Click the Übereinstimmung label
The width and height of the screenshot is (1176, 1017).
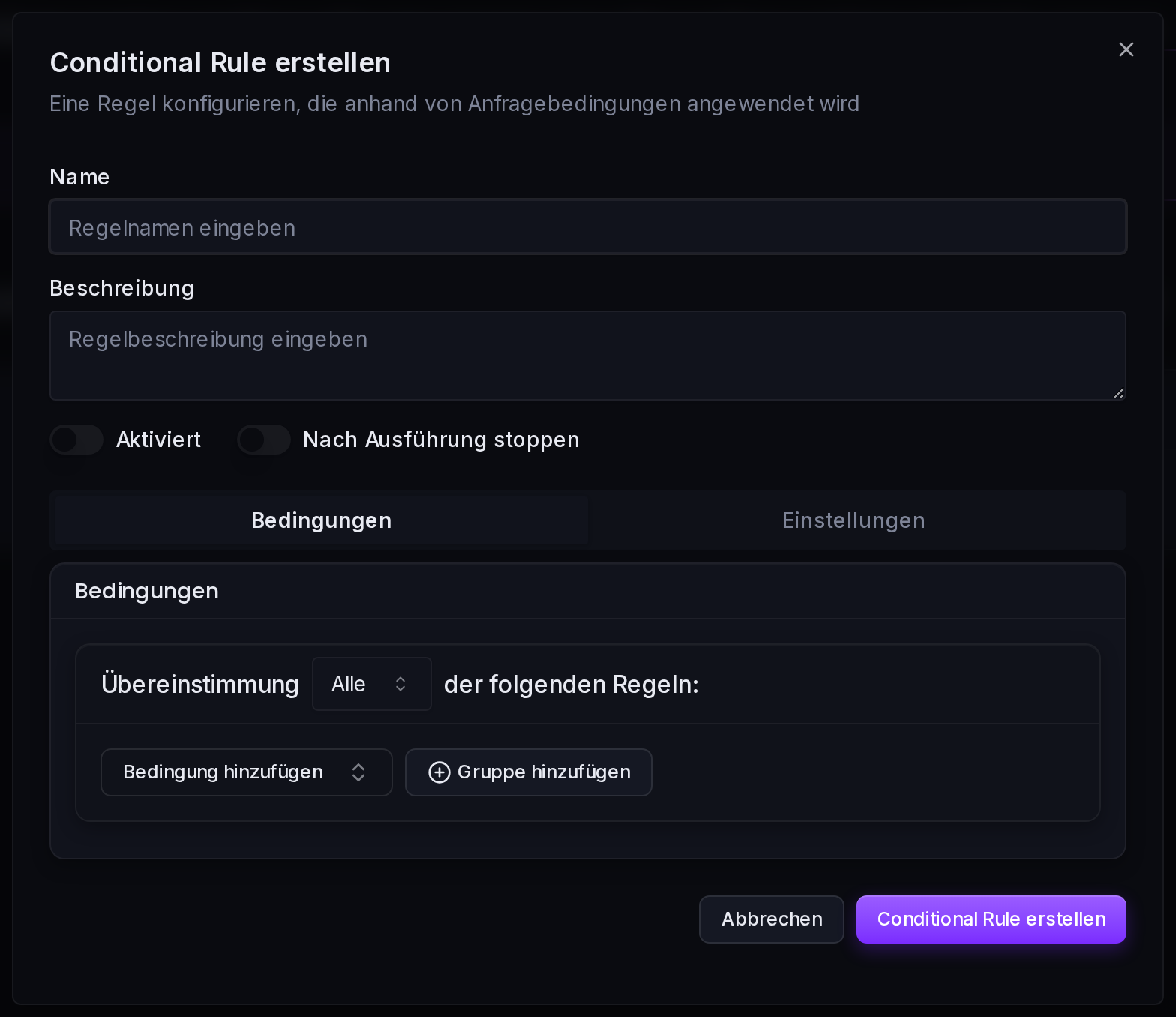(200, 684)
